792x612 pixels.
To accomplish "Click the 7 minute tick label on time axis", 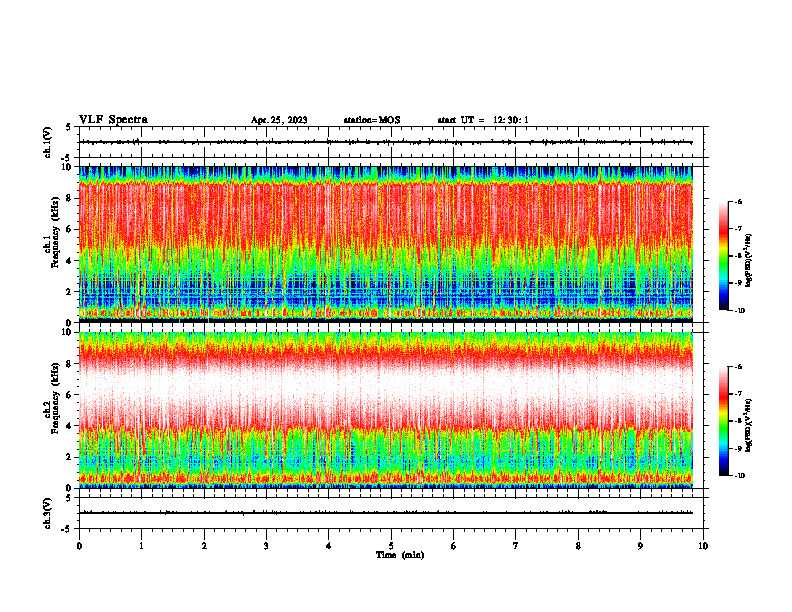I will pos(516,546).
